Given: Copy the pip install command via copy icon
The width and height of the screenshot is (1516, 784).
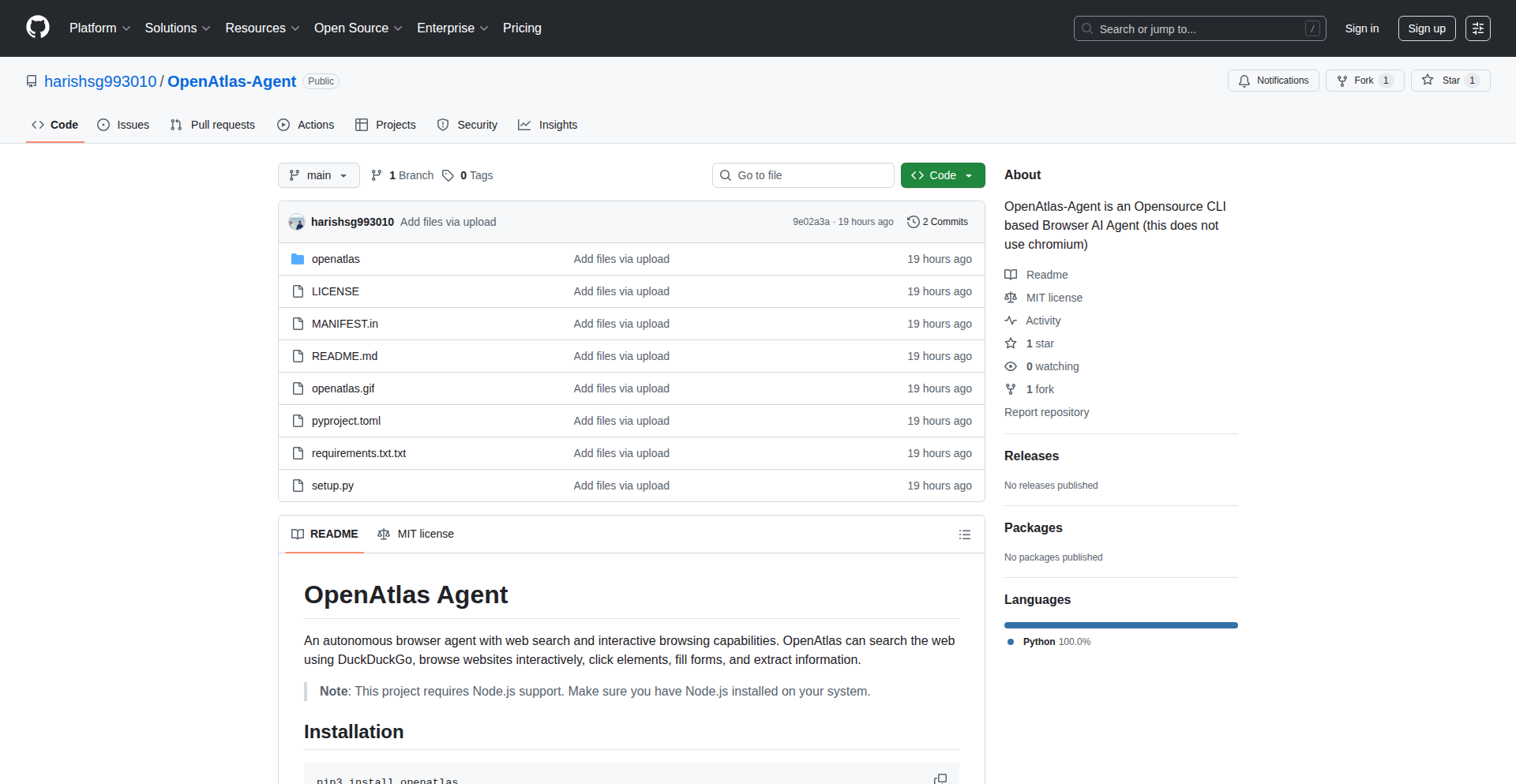Looking at the screenshot, I should click(940, 778).
